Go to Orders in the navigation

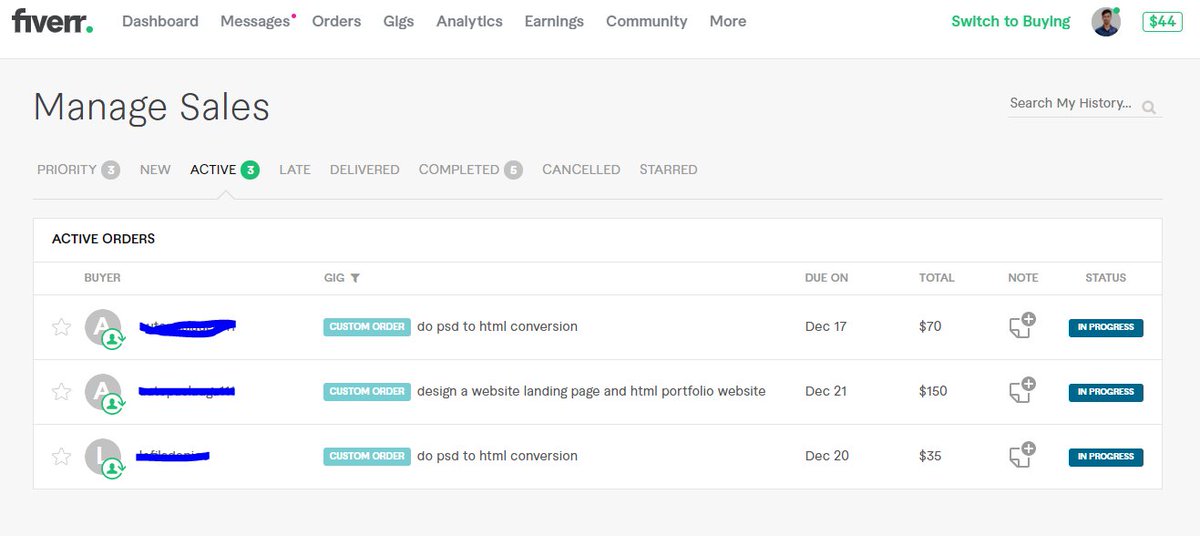[x=337, y=21]
